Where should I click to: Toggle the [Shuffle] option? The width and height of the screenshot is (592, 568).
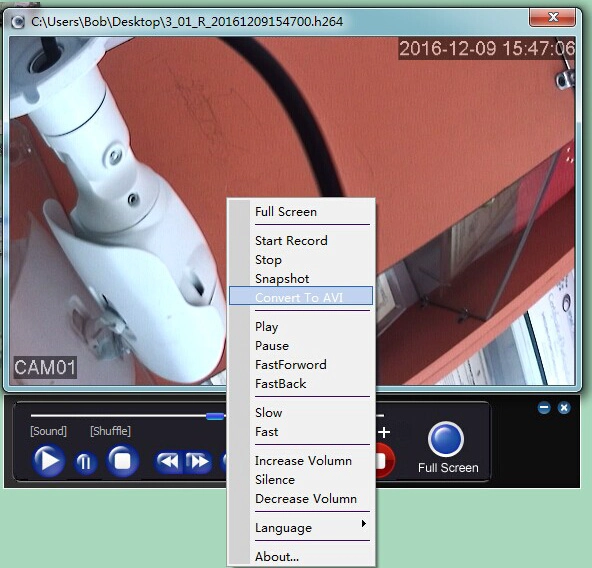110,431
